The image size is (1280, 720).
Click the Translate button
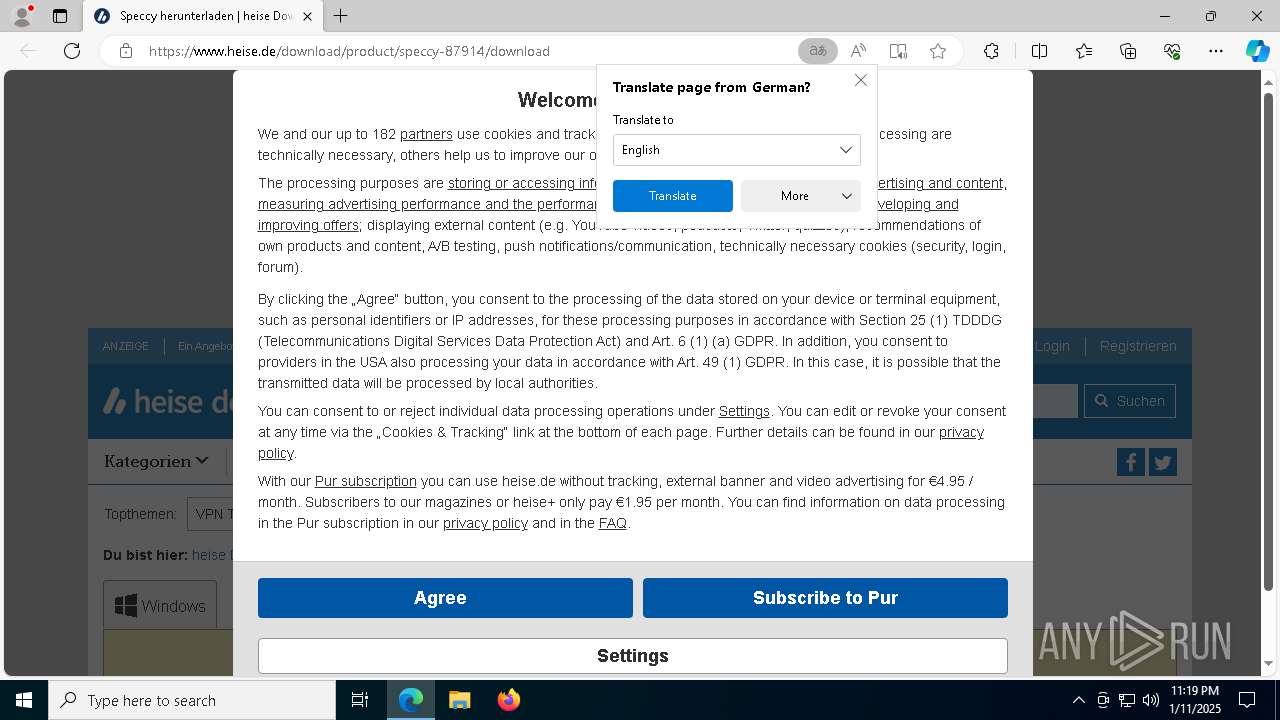(x=672, y=196)
